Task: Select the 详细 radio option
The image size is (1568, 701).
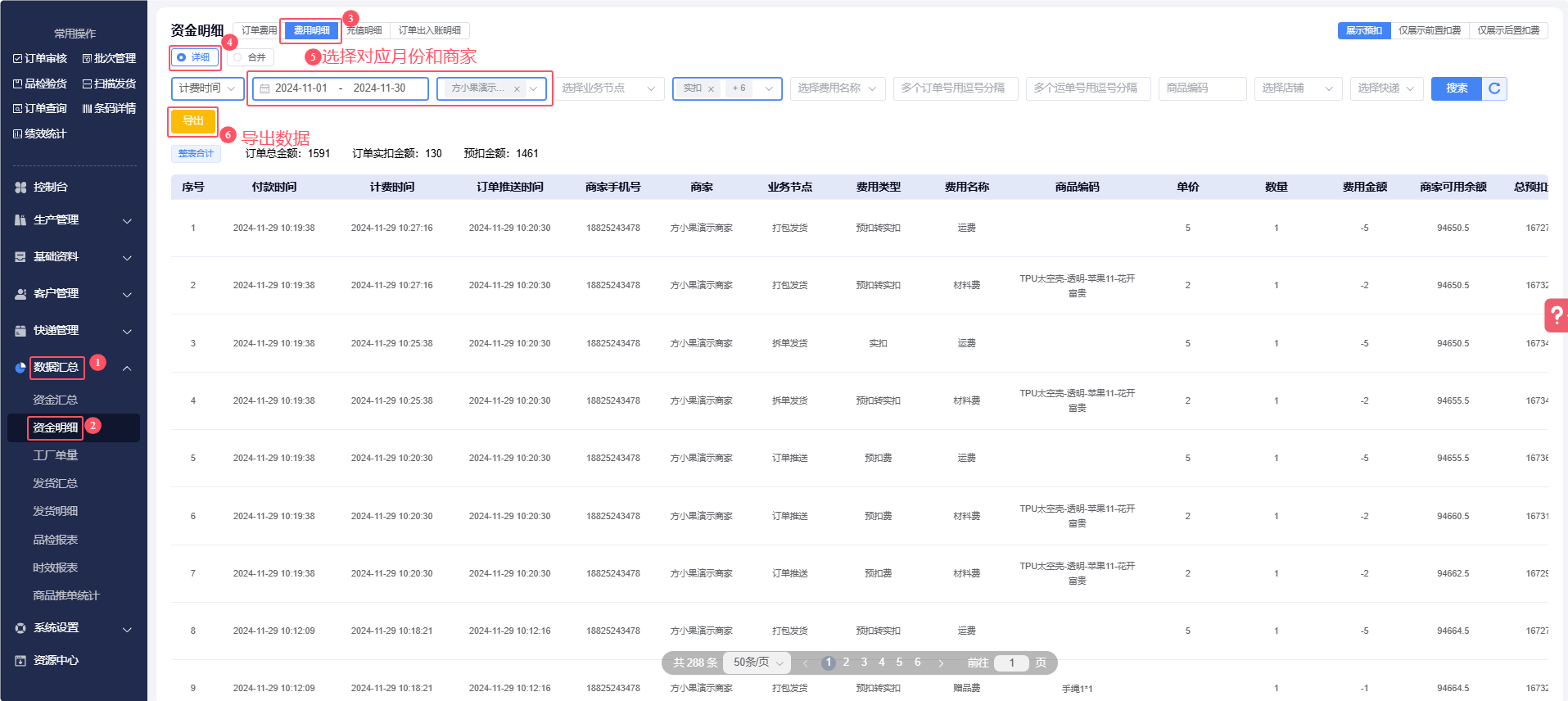Action: [182, 57]
